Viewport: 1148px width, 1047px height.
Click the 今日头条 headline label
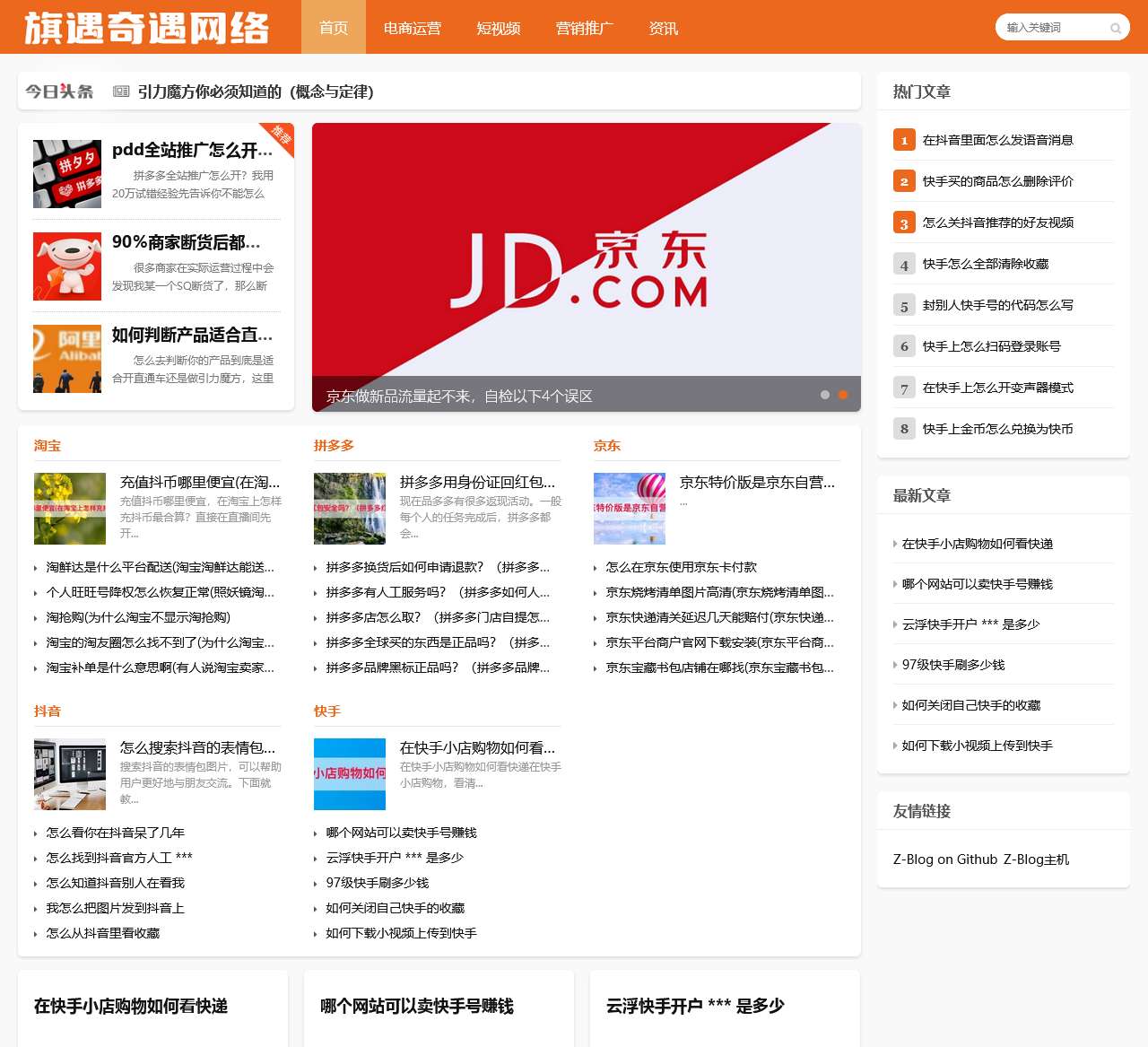click(x=59, y=92)
